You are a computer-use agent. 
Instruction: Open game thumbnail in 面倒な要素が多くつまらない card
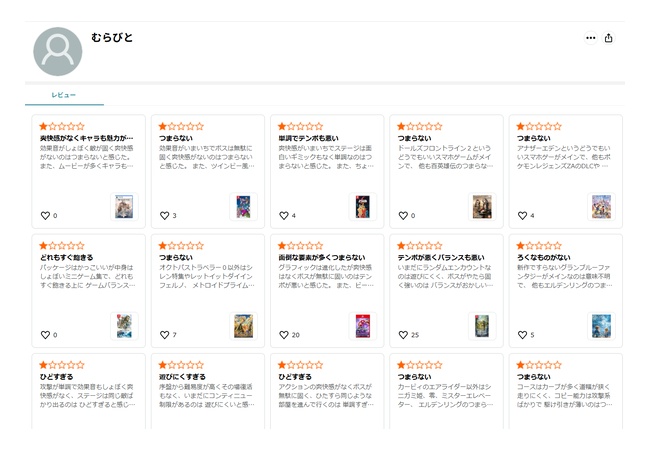[363, 326]
